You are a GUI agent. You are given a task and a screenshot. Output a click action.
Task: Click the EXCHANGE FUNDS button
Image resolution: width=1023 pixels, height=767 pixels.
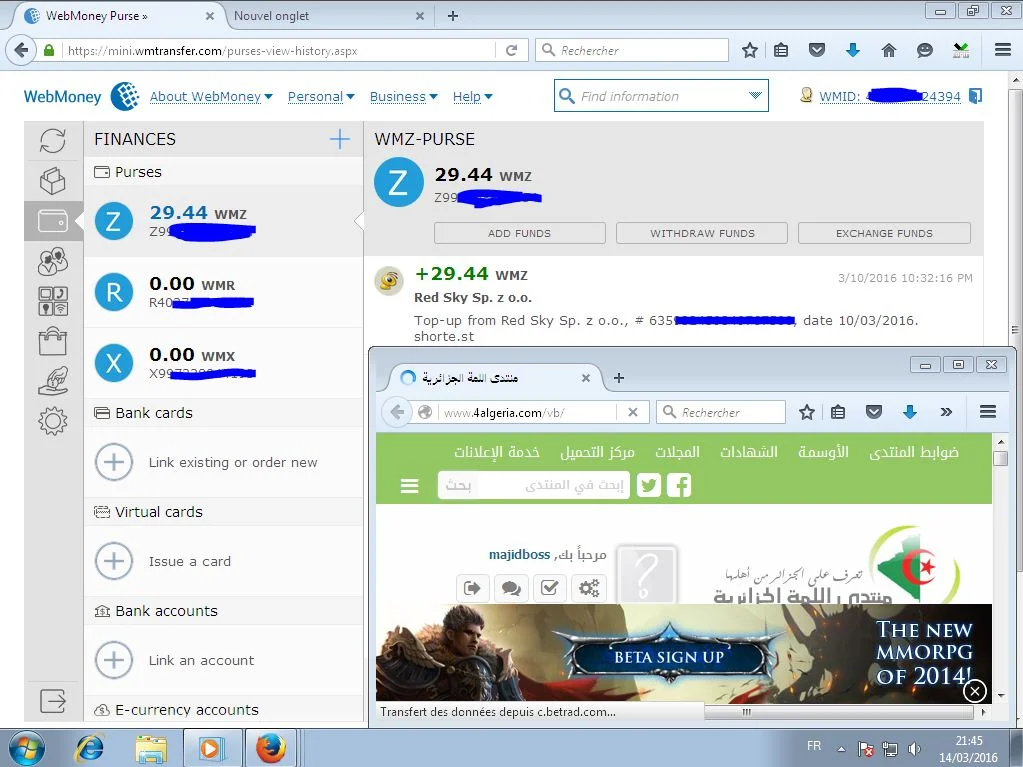(x=884, y=233)
